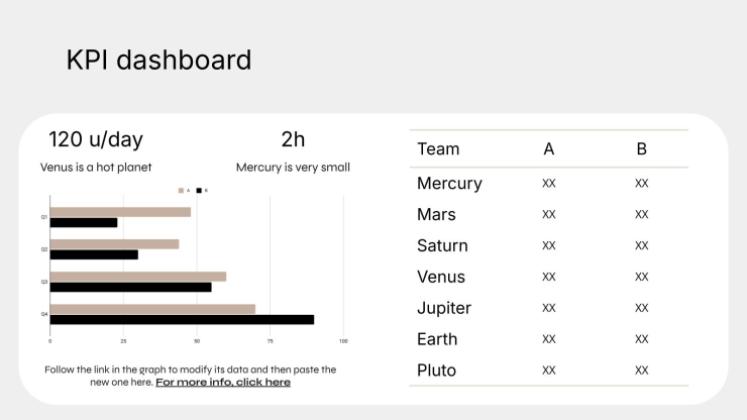Select column A header in table
The height and width of the screenshot is (420, 747).
(549, 149)
